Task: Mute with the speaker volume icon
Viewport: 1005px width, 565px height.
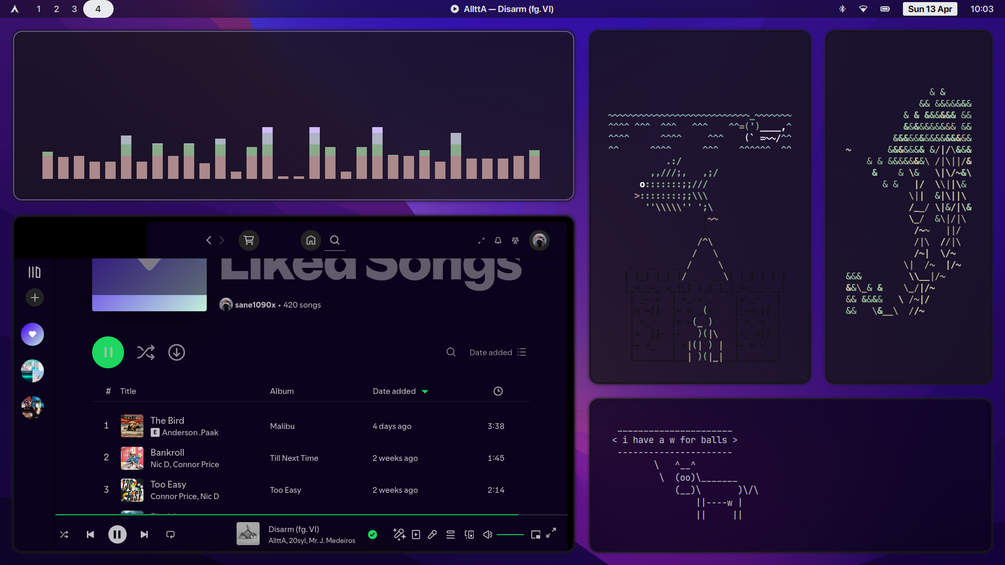Action: (x=488, y=534)
